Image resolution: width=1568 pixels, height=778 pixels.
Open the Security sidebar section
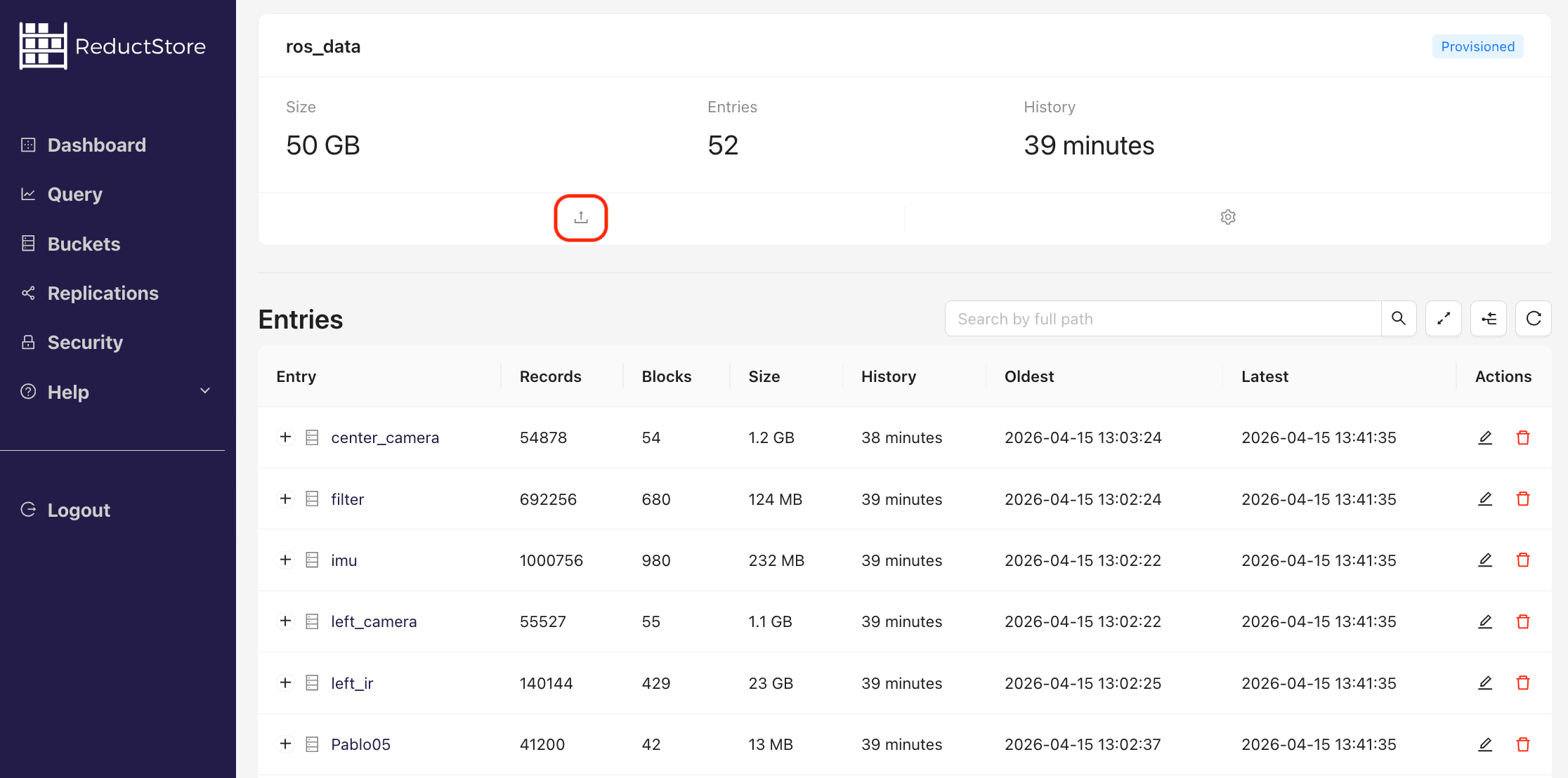(x=85, y=343)
